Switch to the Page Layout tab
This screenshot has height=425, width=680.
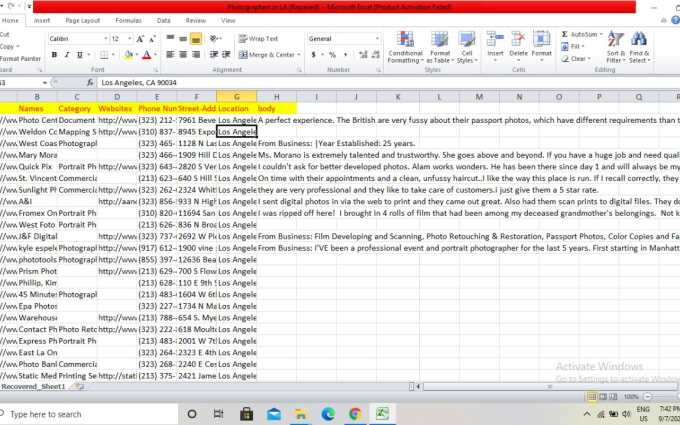[x=82, y=20]
